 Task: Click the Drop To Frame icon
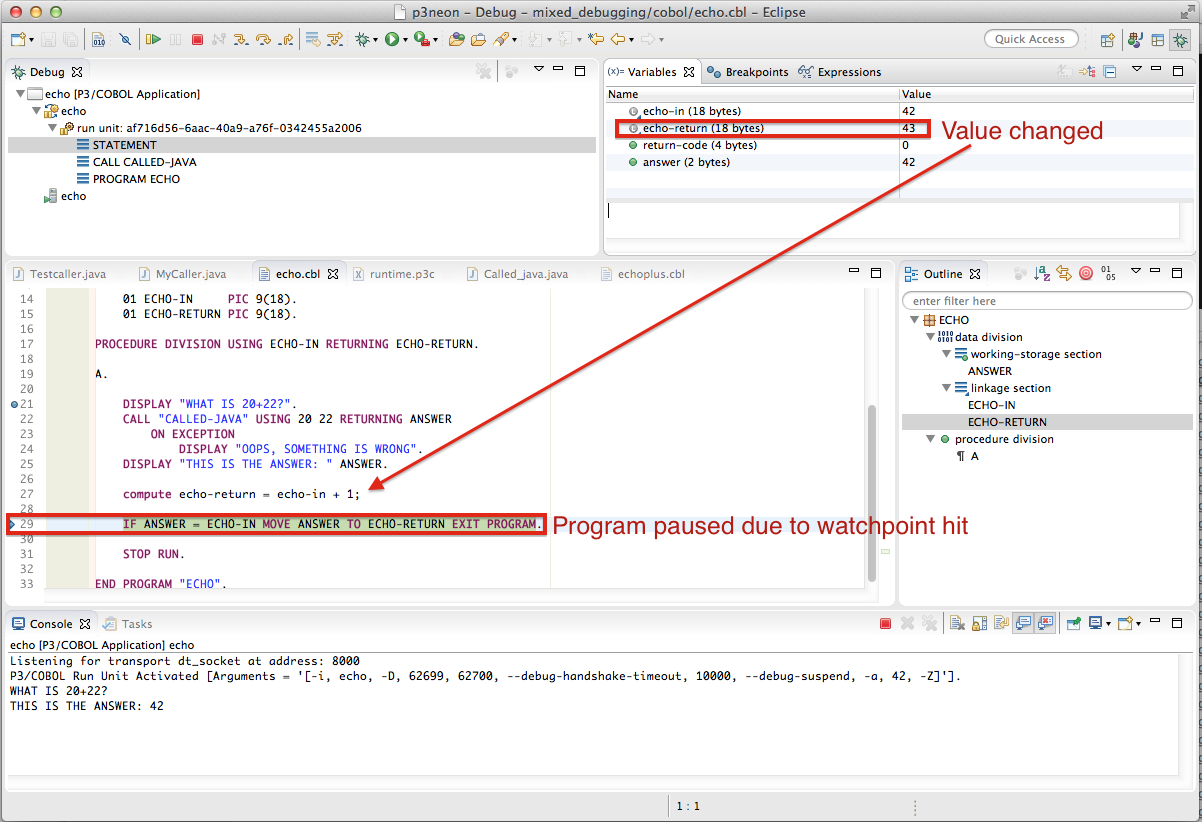pyautogui.click(x=313, y=40)
